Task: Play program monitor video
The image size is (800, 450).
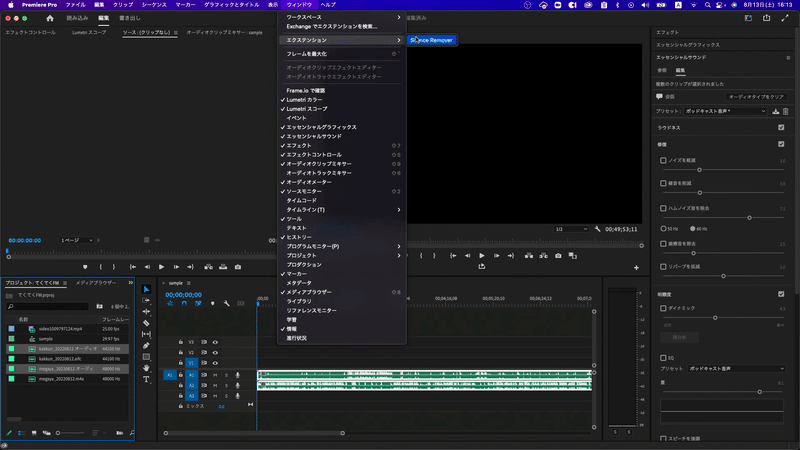Action: [482, 256]
